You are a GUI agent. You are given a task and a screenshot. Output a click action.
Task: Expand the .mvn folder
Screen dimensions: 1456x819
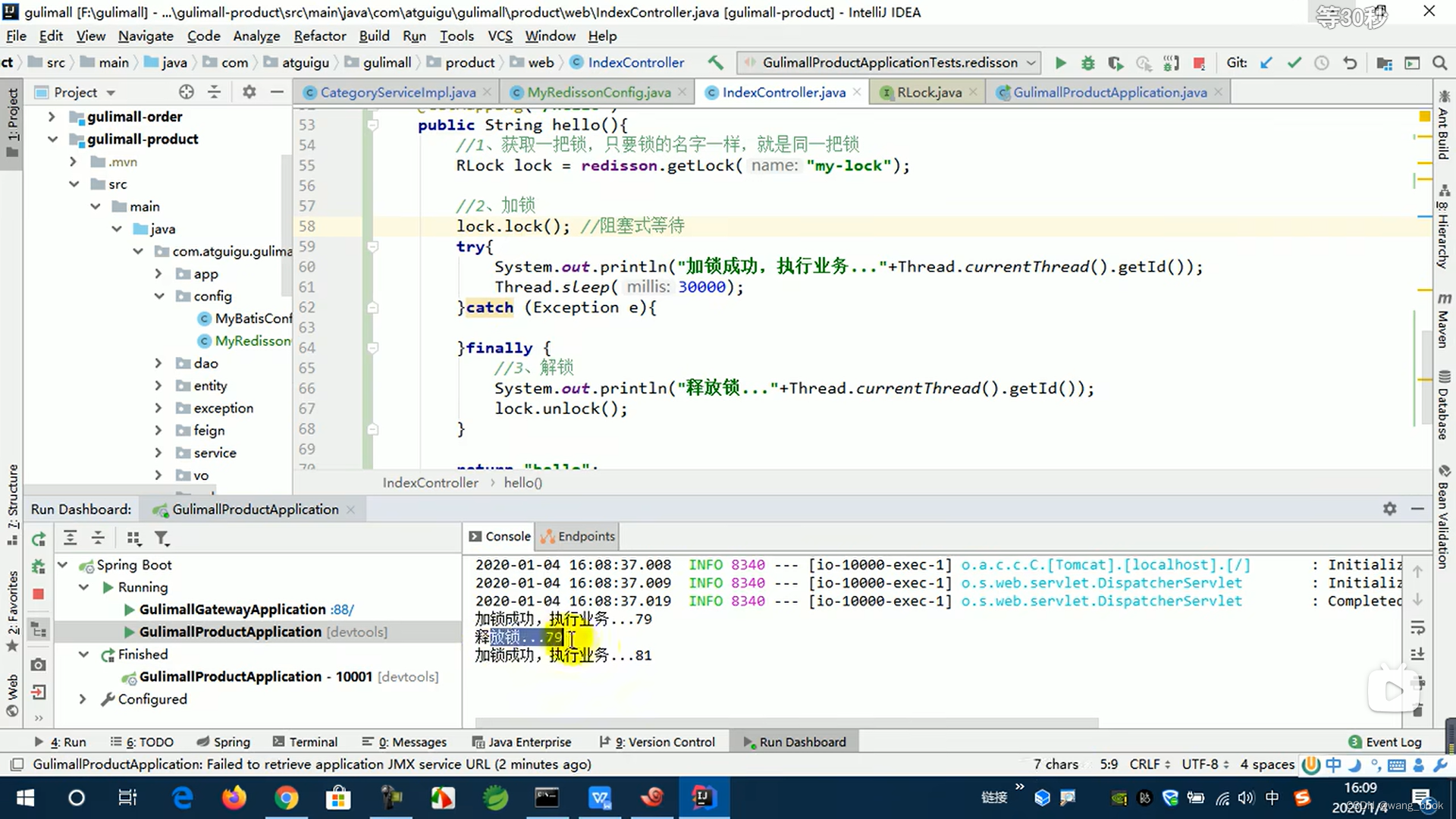click(x=73, y=162)
